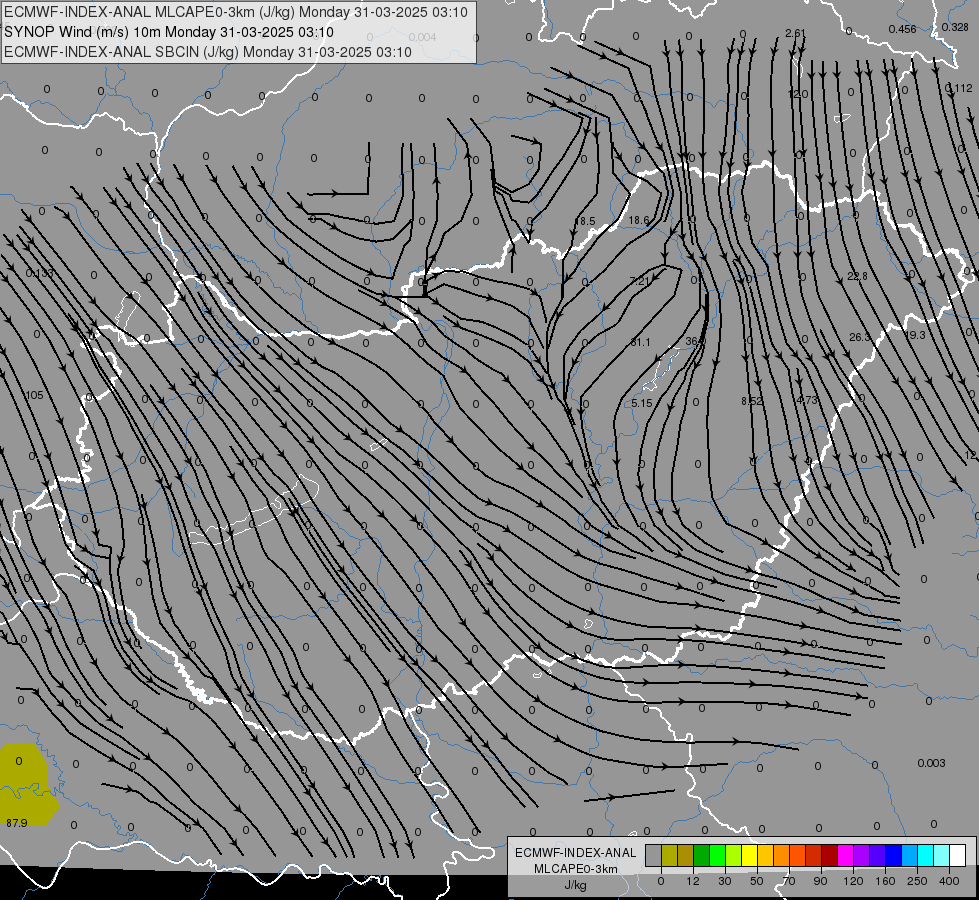The width and height of the screenshot is (979, 900).
Task: Click the J/kg unit label in legend
Action: coord(576,885)
